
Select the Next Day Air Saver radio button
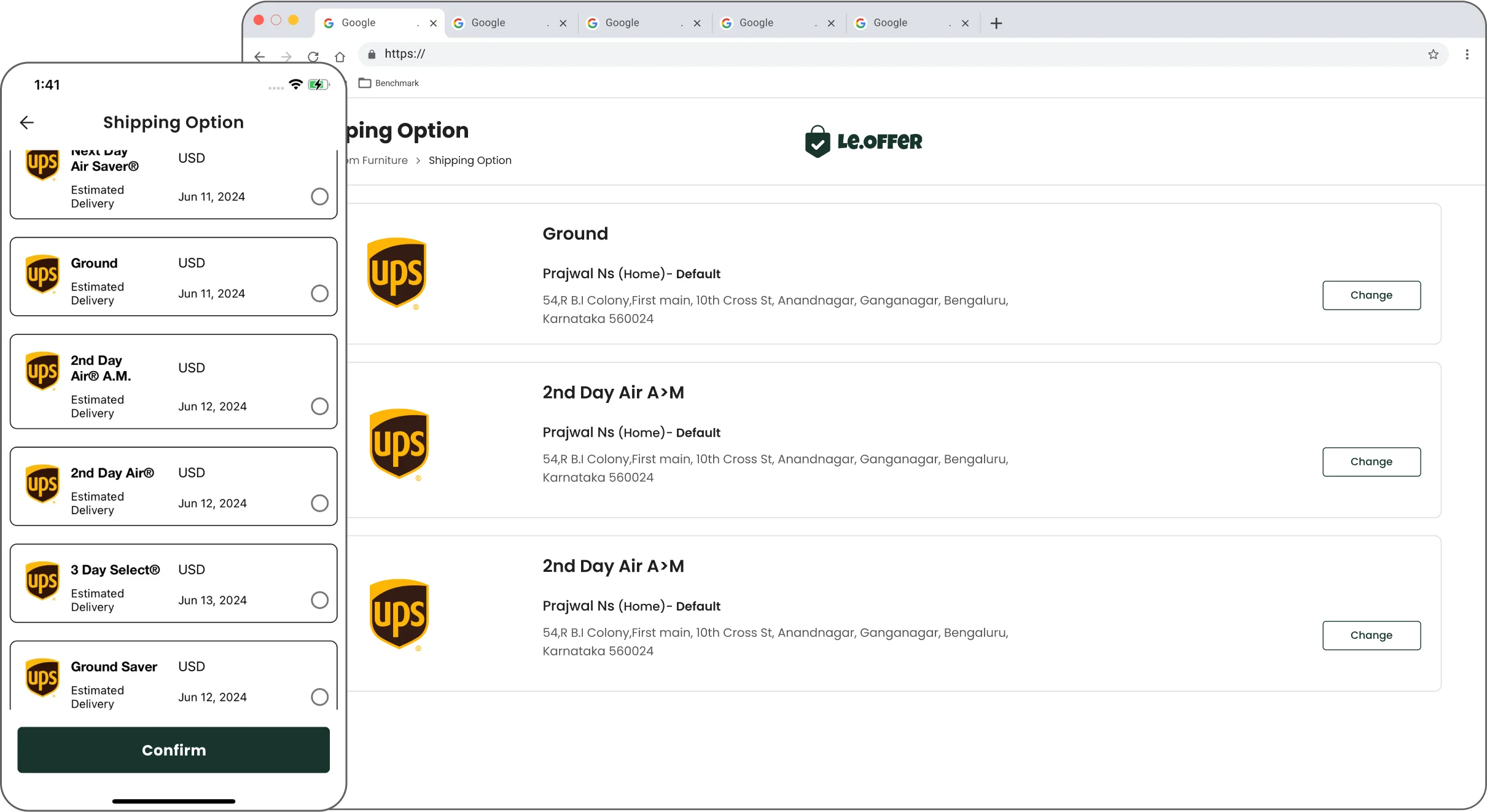[319, 197]
